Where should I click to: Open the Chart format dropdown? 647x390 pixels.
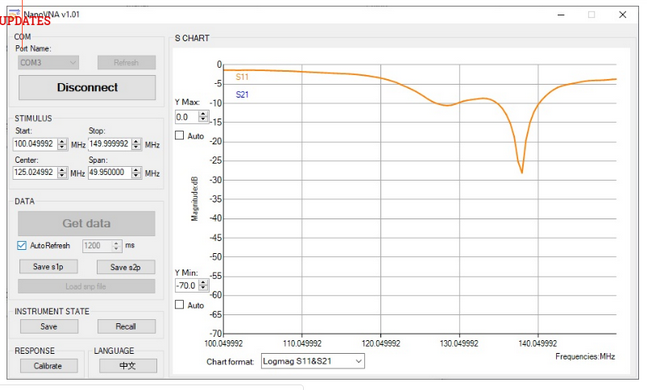(313, 361)
